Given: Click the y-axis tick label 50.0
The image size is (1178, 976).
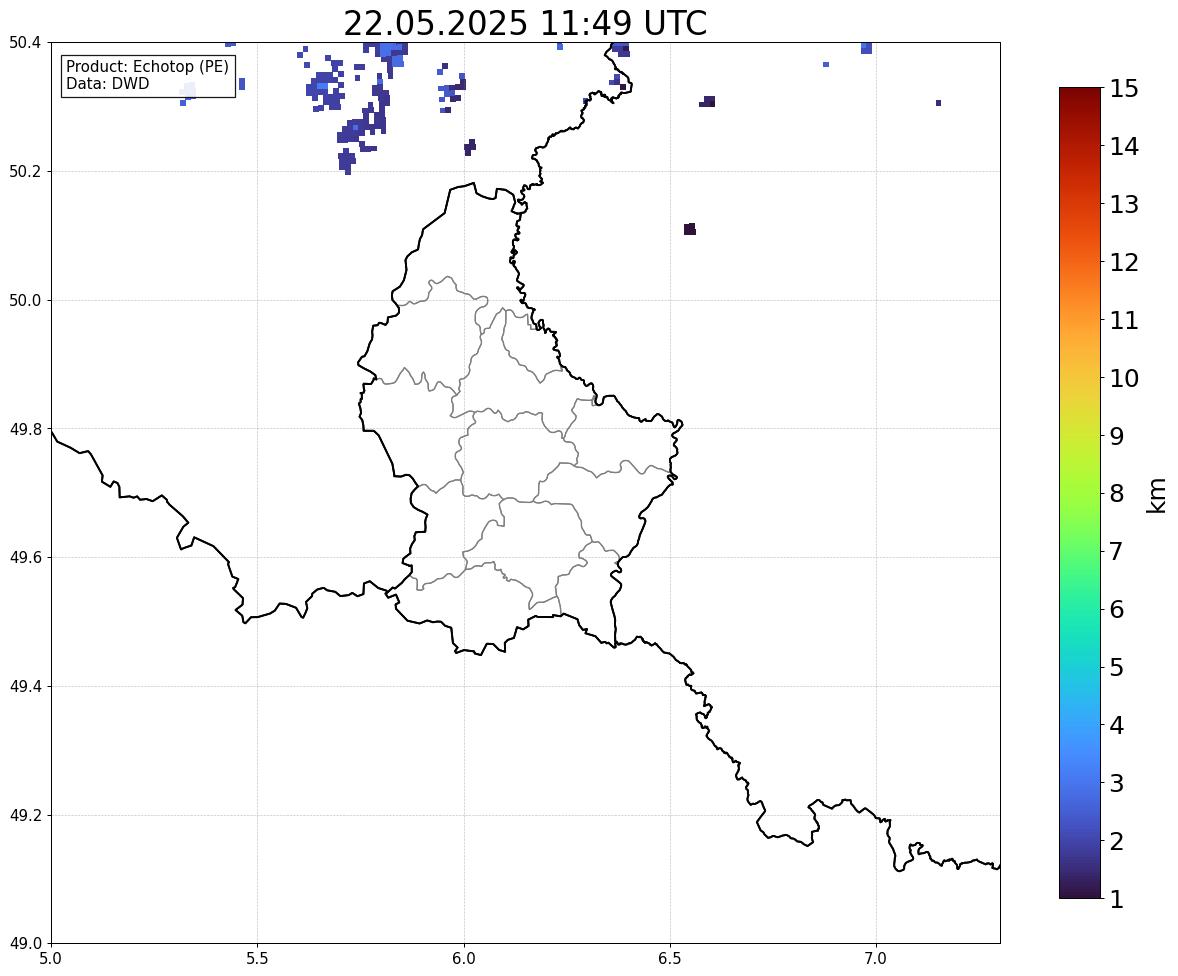Looking at the screenshot, I should (x=25, y=301).
